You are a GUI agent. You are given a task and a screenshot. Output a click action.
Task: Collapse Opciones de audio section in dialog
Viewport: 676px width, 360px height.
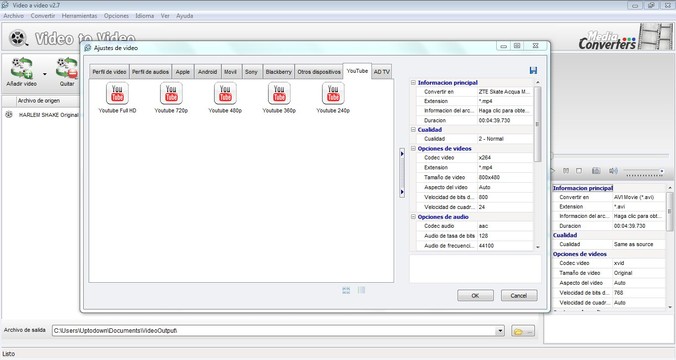click(x=413, y=217)
